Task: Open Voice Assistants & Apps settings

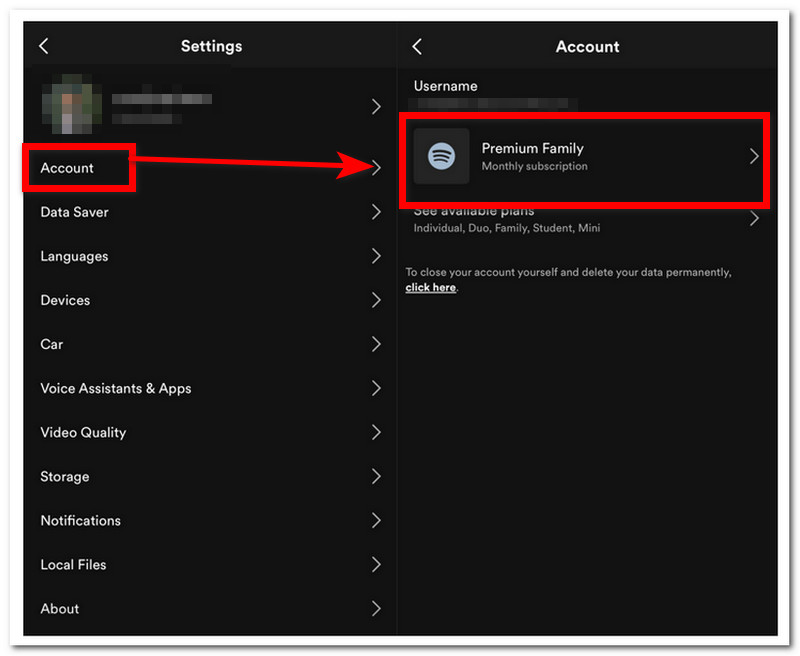Action: [x=115, y=388]
